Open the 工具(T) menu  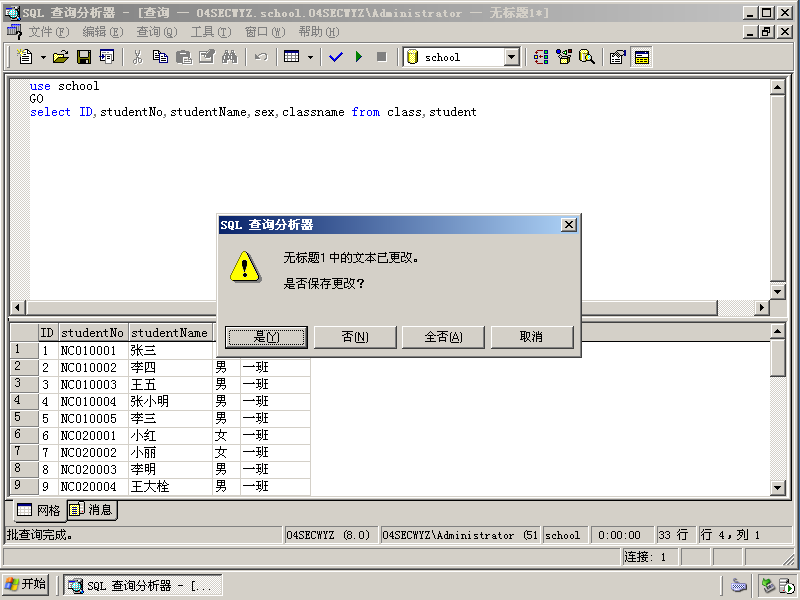tap(211, 32)
